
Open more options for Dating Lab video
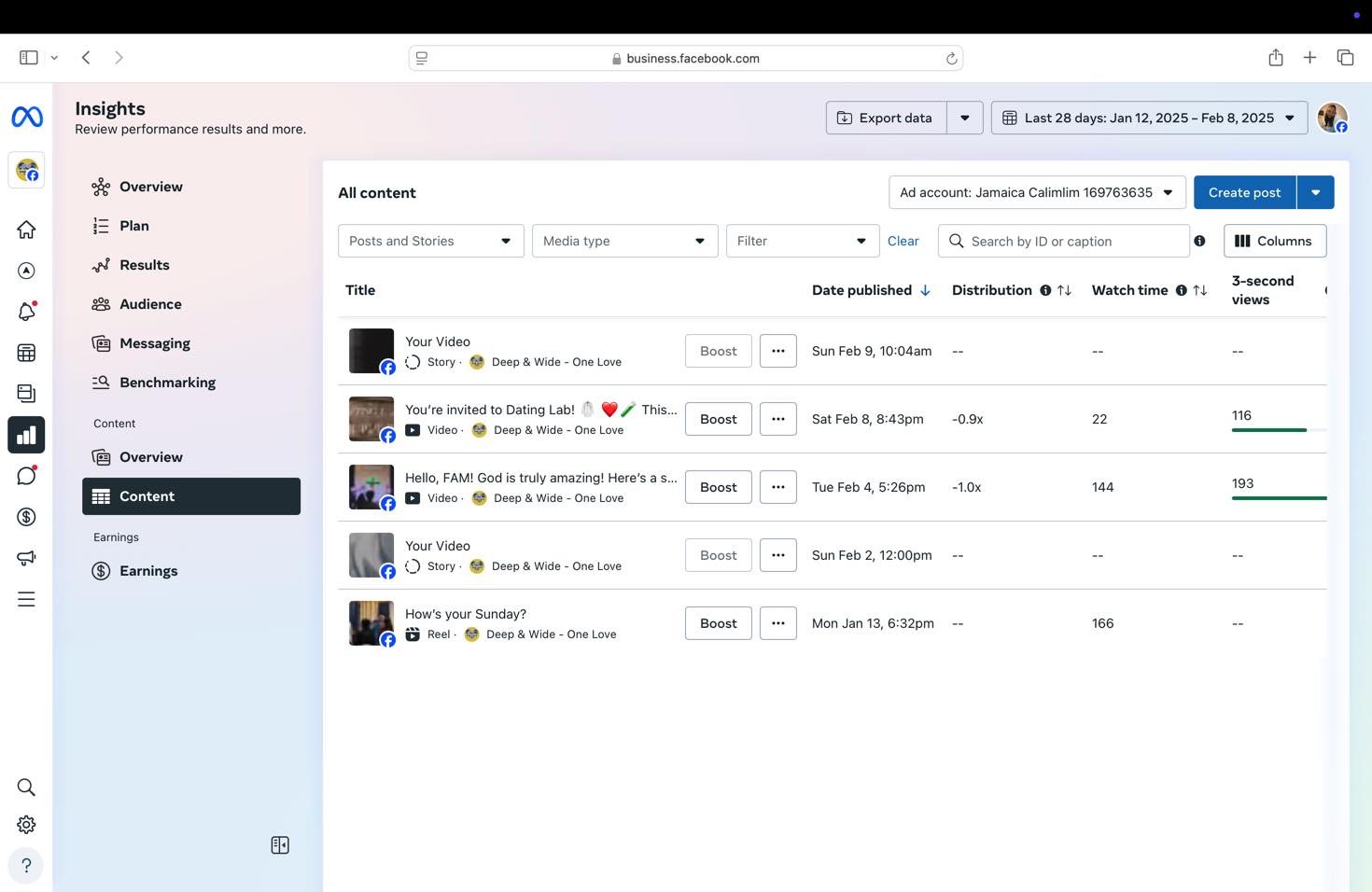(x=777, y=419)
